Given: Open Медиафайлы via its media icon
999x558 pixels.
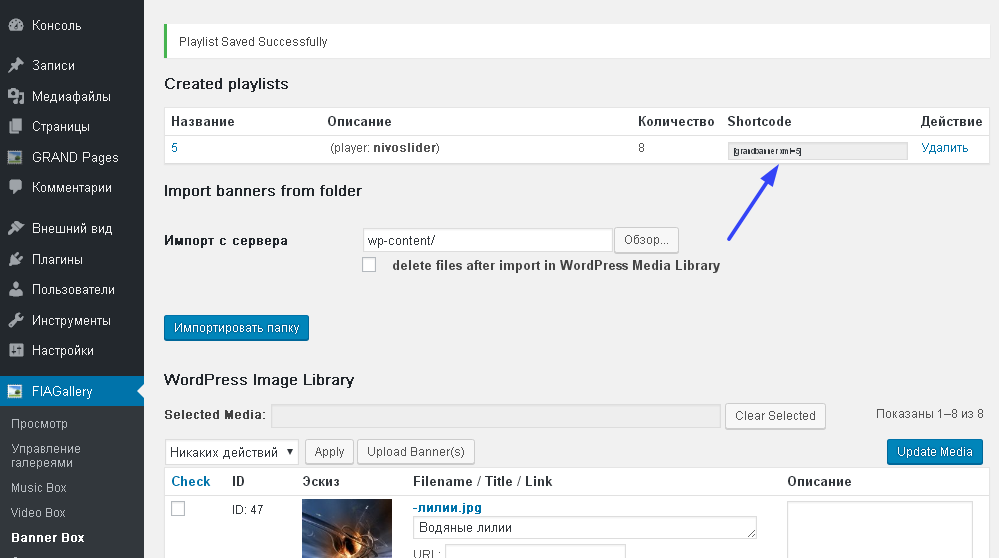Looking at the screenshot, I should (x=16, y=97).
